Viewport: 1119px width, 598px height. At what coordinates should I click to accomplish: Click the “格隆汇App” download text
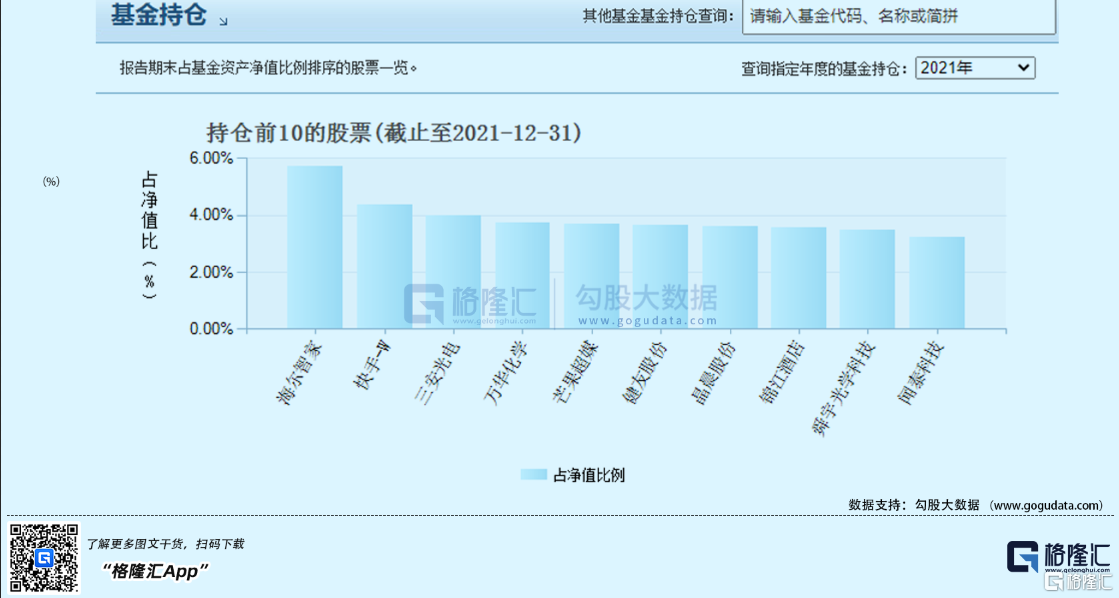pos(156,571)
